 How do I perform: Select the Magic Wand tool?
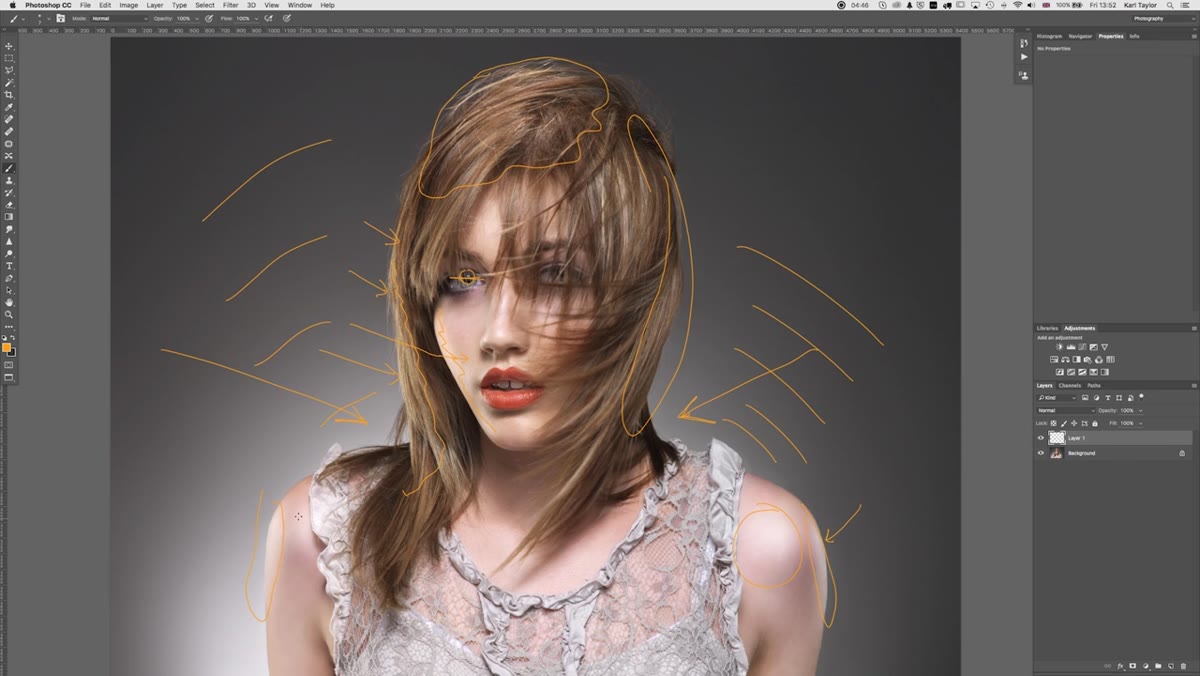pyautogui.click(x=9, y=82)
